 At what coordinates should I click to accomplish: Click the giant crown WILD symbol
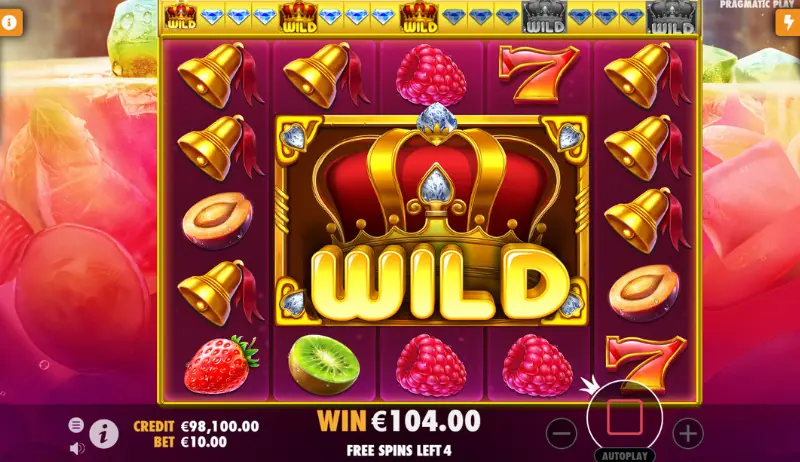pos(432,220)
